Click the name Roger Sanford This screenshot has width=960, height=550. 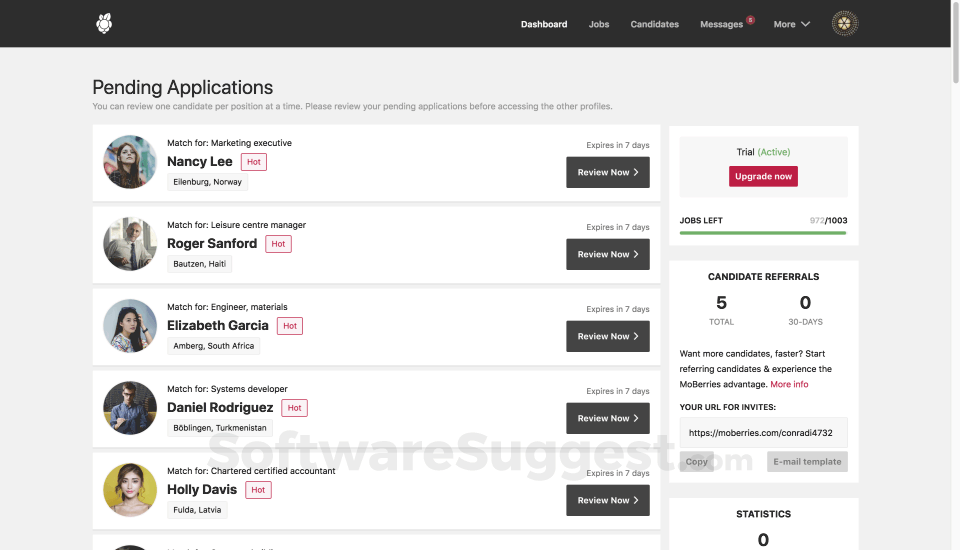212,244
